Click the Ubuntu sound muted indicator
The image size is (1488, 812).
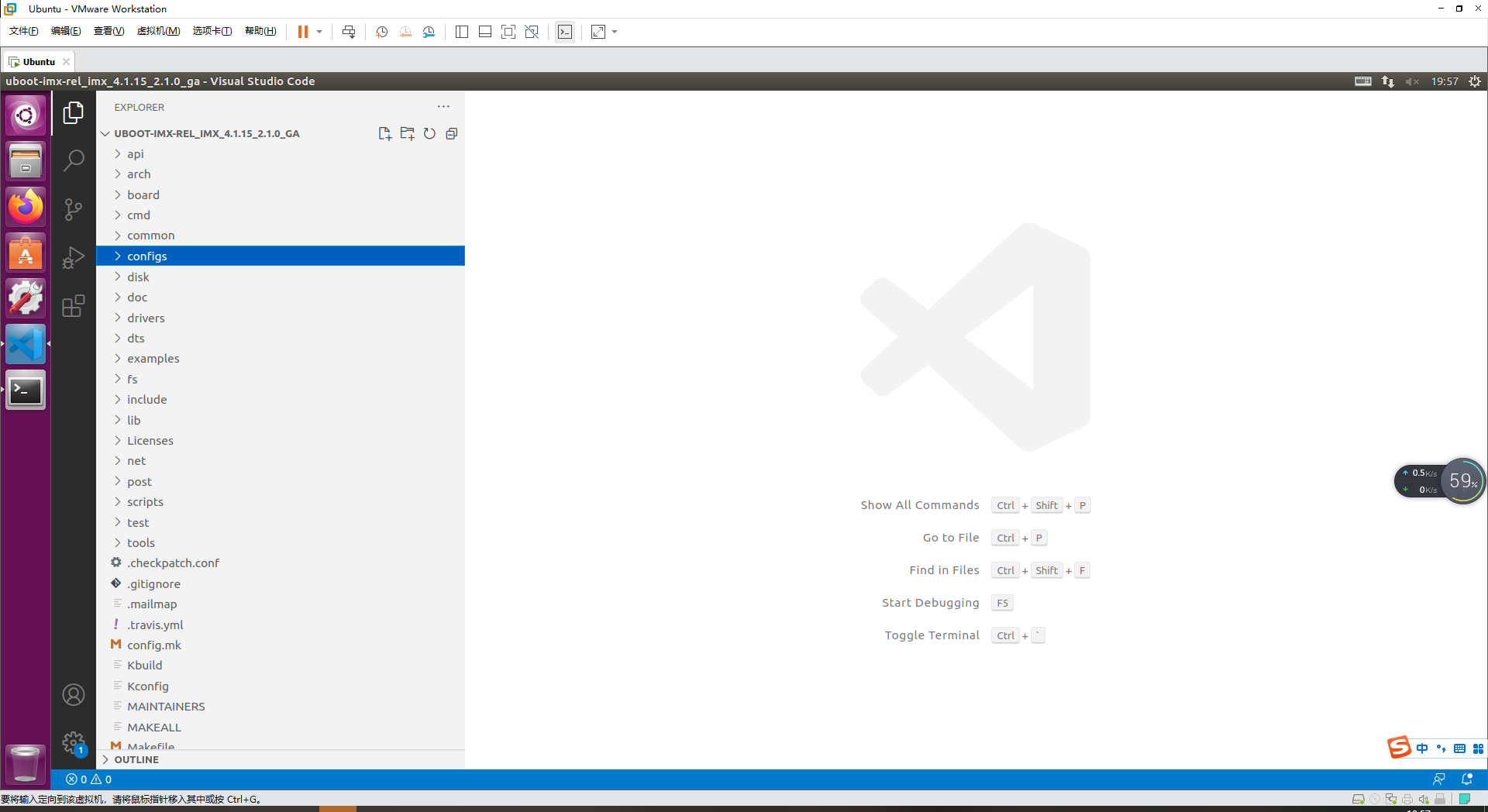click(x=1412, y=81)
